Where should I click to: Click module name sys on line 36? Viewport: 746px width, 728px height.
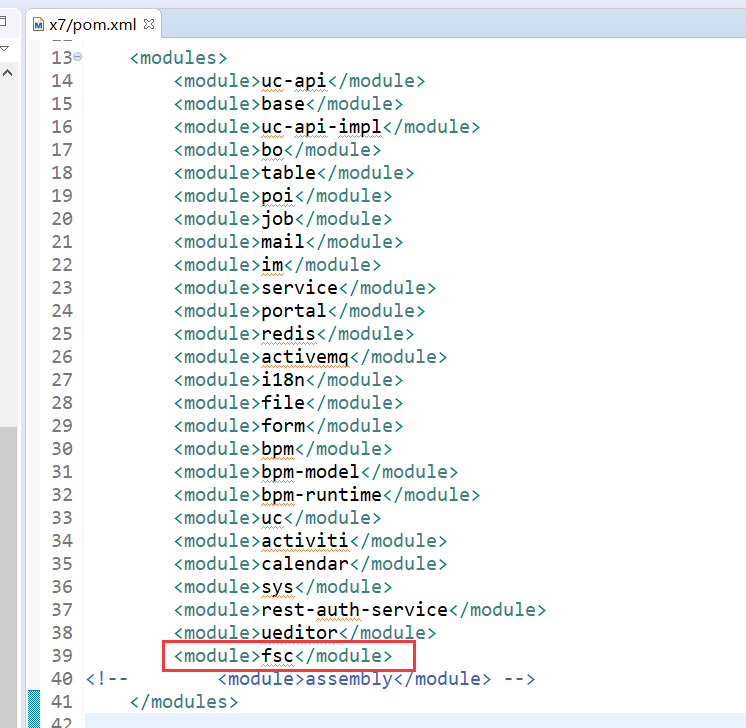278,587
